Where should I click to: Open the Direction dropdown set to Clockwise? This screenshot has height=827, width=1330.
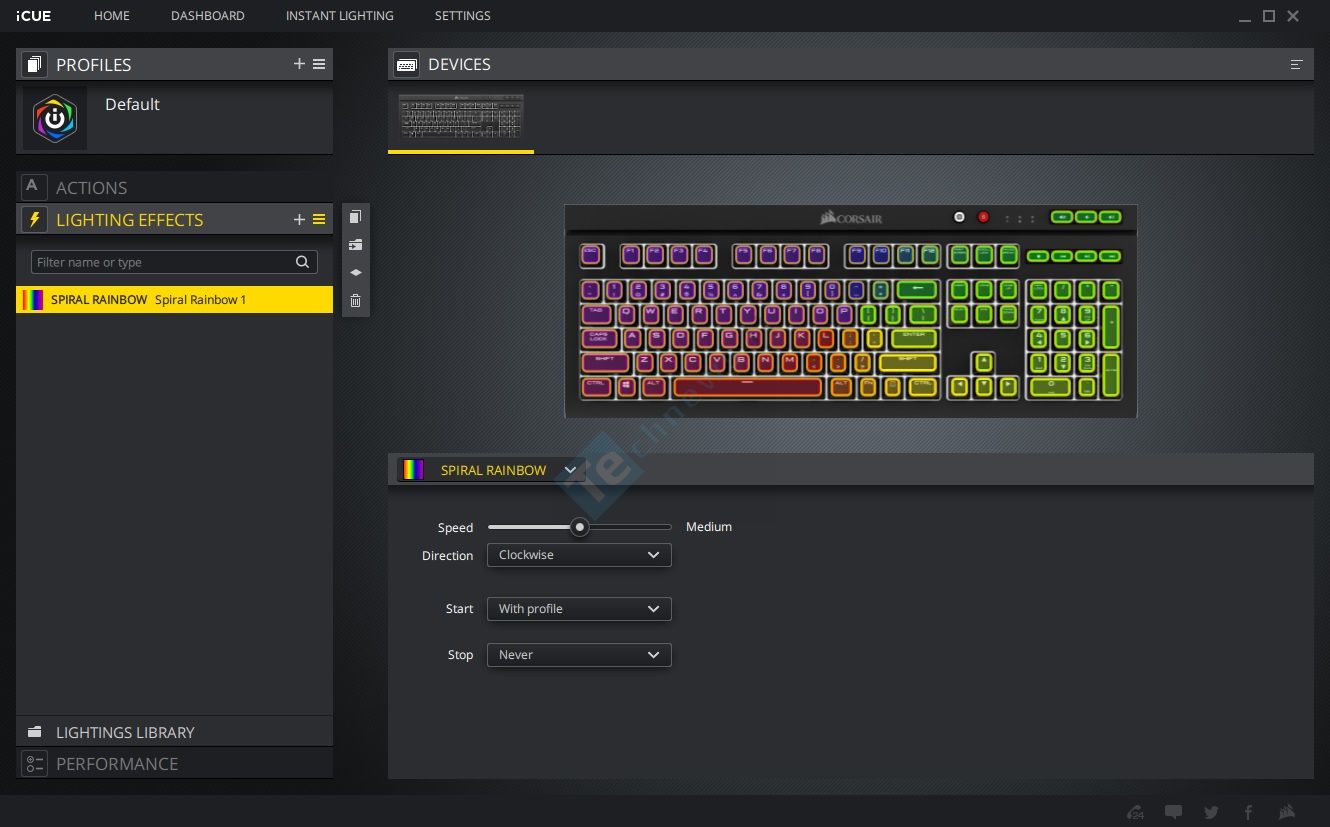click(579, 555)
